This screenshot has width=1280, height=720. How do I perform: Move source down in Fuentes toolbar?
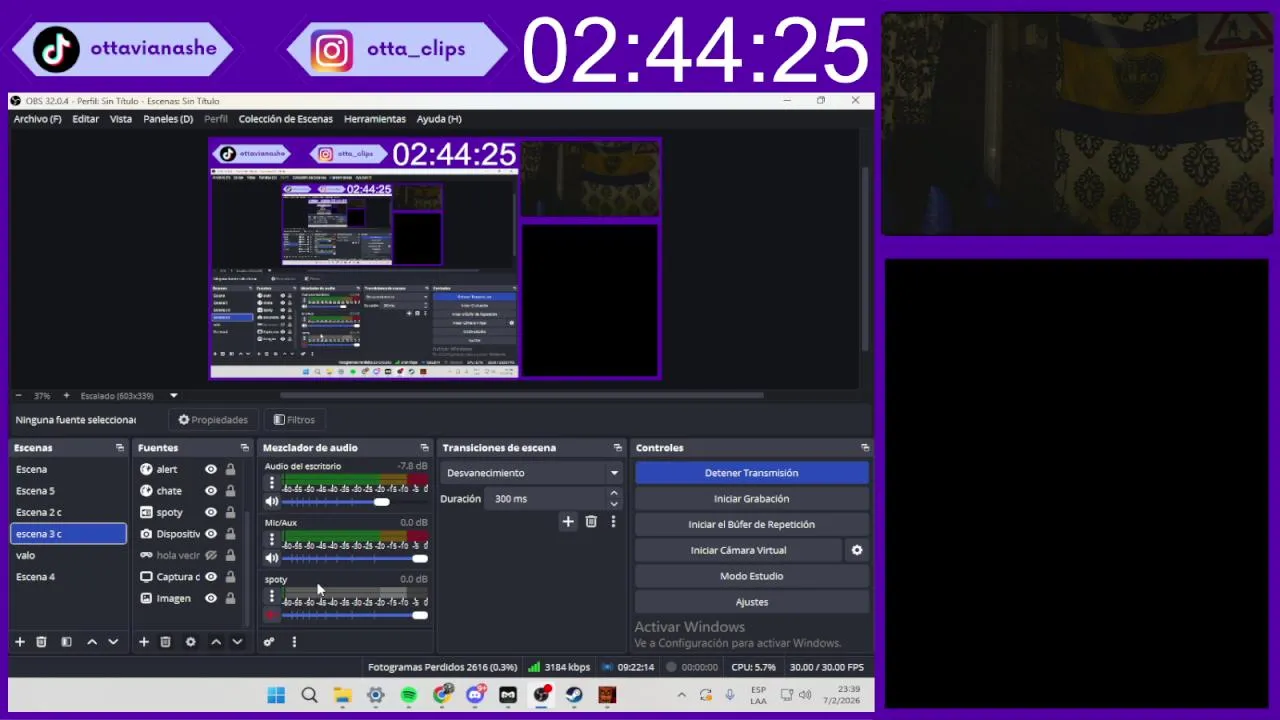[x=237, y=642]
